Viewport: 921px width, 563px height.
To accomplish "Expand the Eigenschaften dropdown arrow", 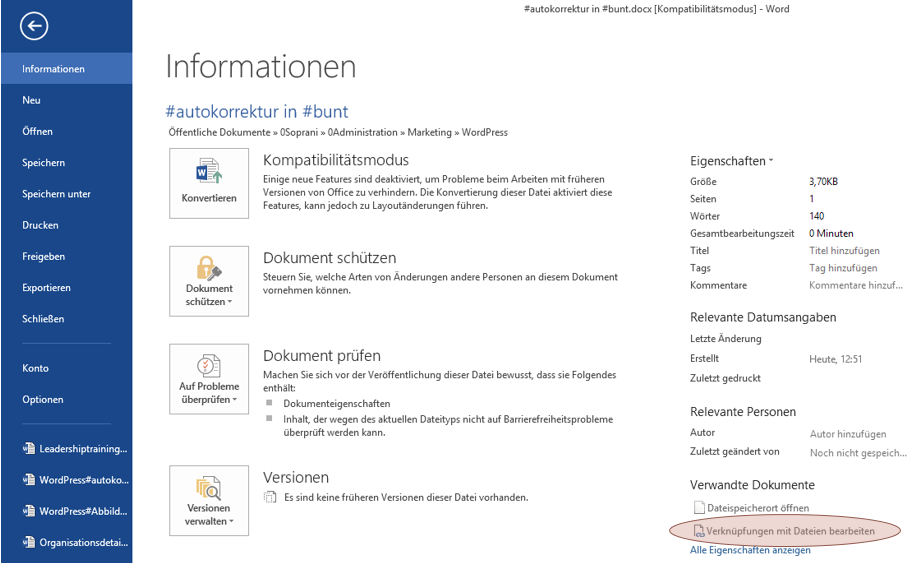I will 771,161.
